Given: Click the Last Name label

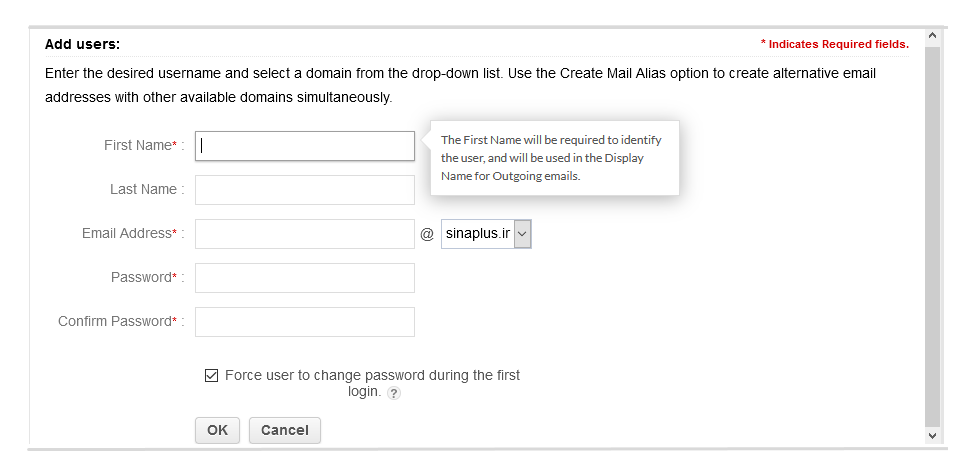Looking at the screenshot, I should click(143, 190).
